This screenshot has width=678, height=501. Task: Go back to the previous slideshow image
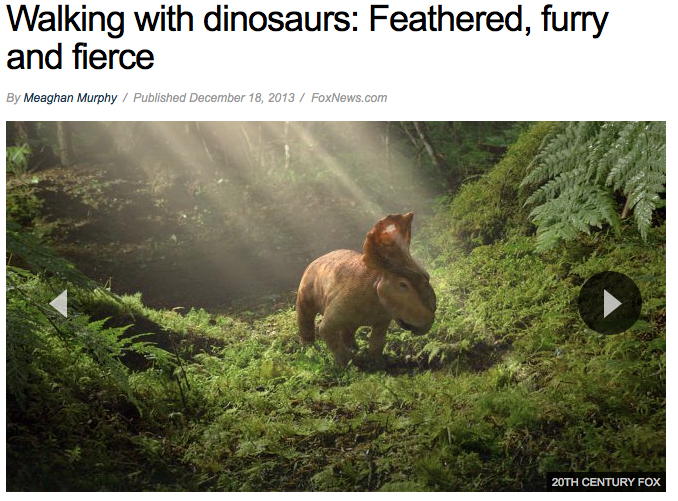pos(58,303)
